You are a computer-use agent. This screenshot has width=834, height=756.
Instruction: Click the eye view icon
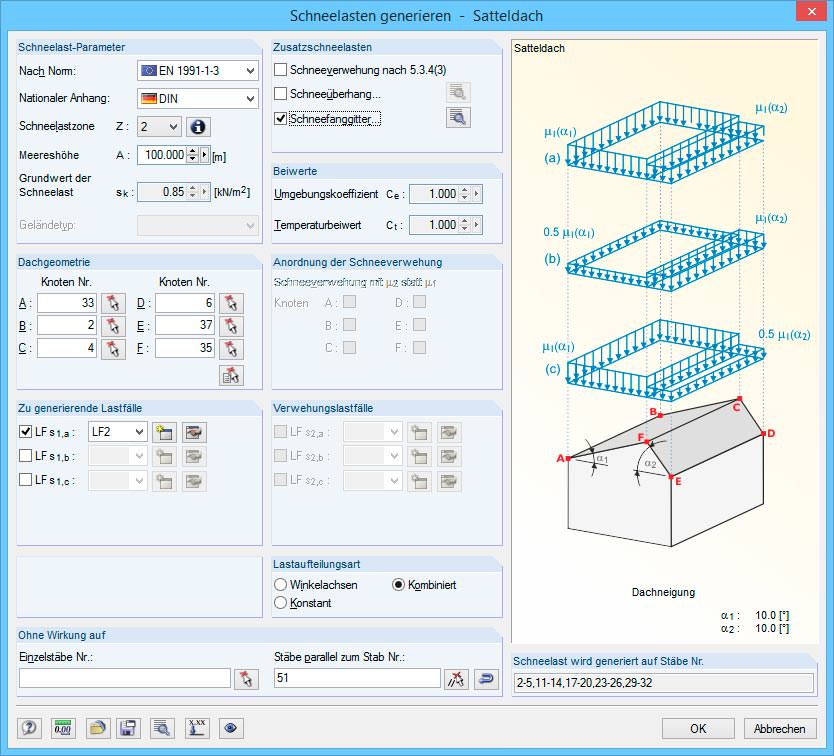[231, 728]
